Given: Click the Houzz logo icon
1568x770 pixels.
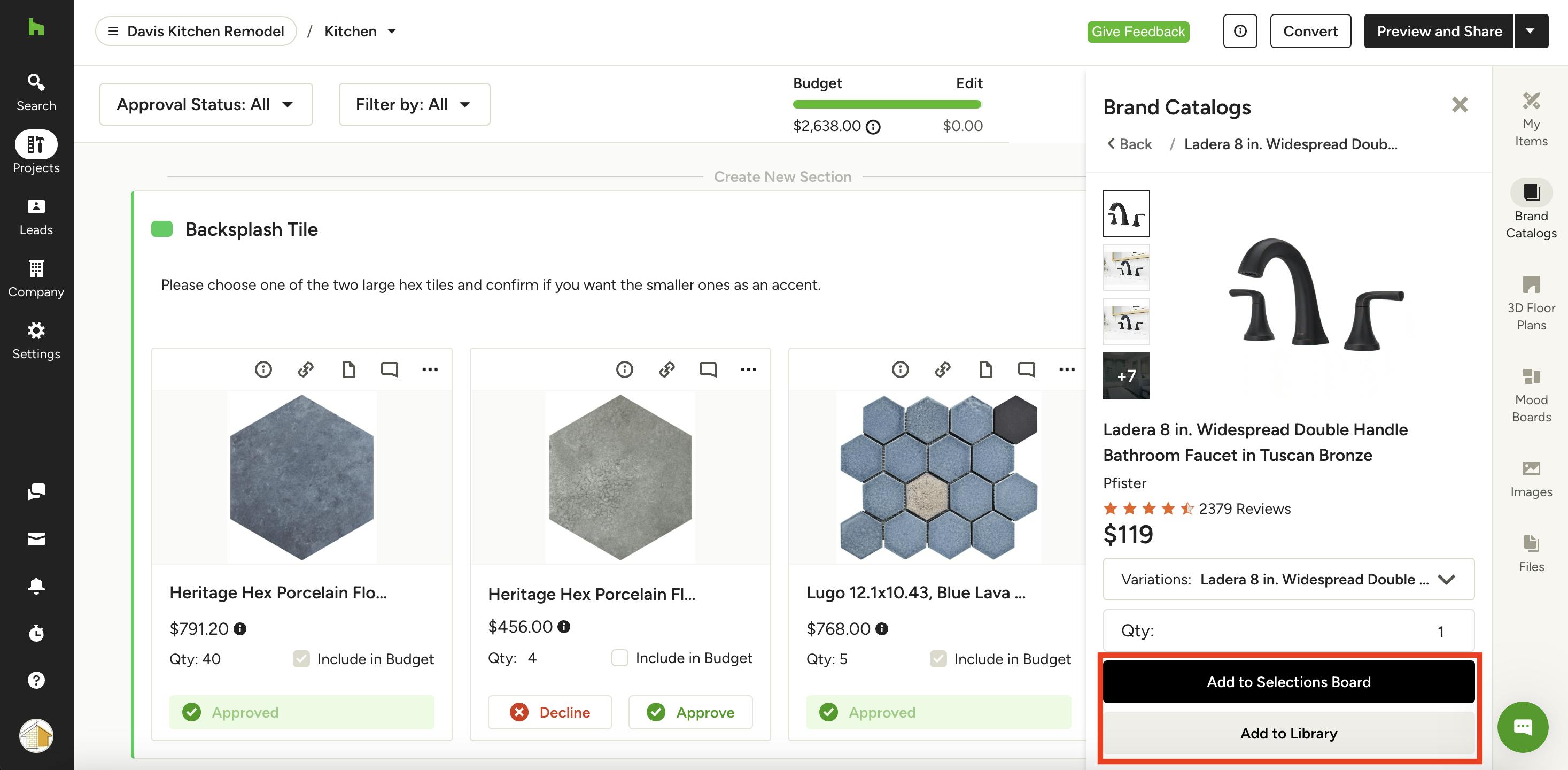Looking at the screenshot, I should pos(36,27).
